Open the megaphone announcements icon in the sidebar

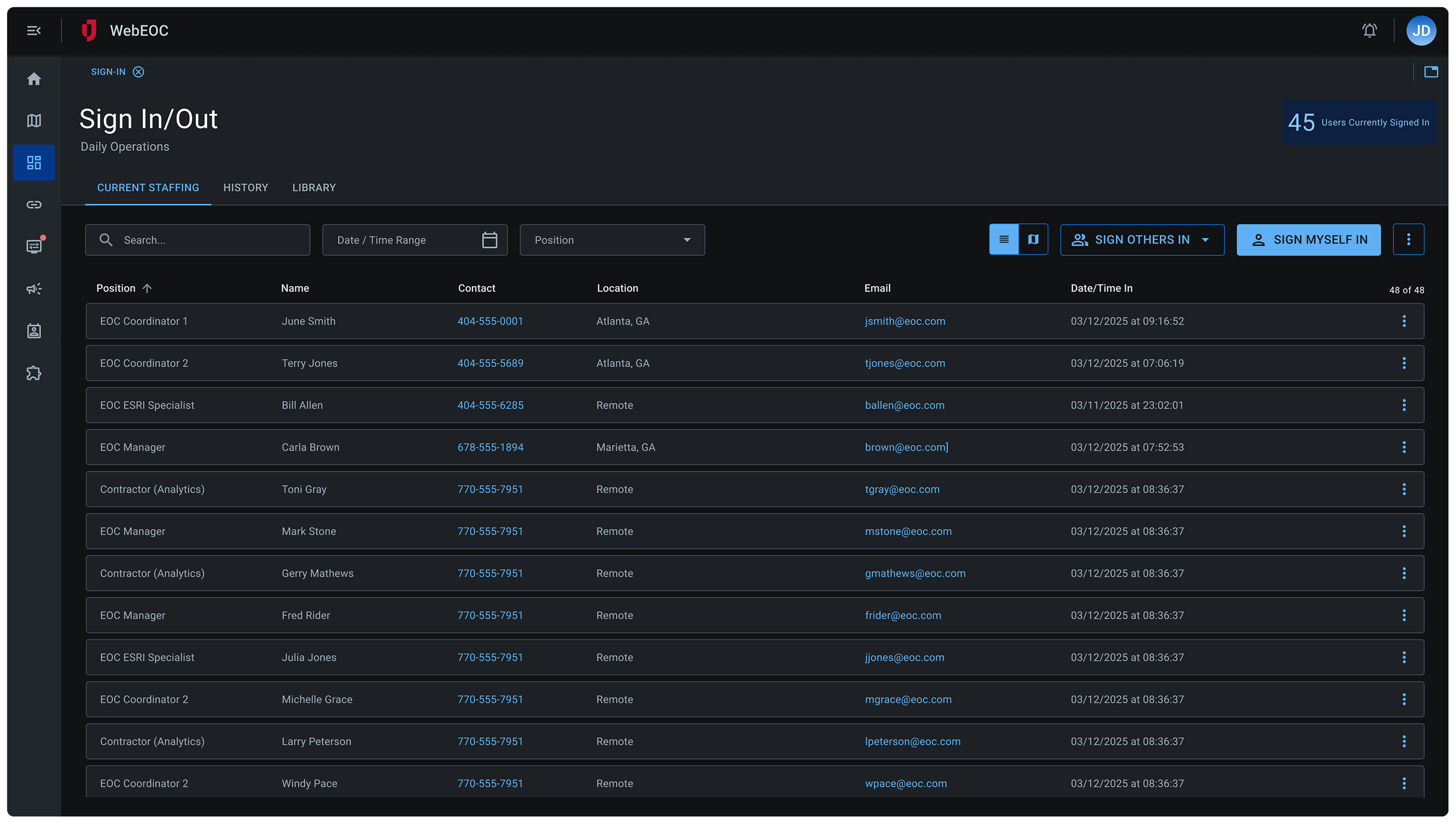coord(34,289)
